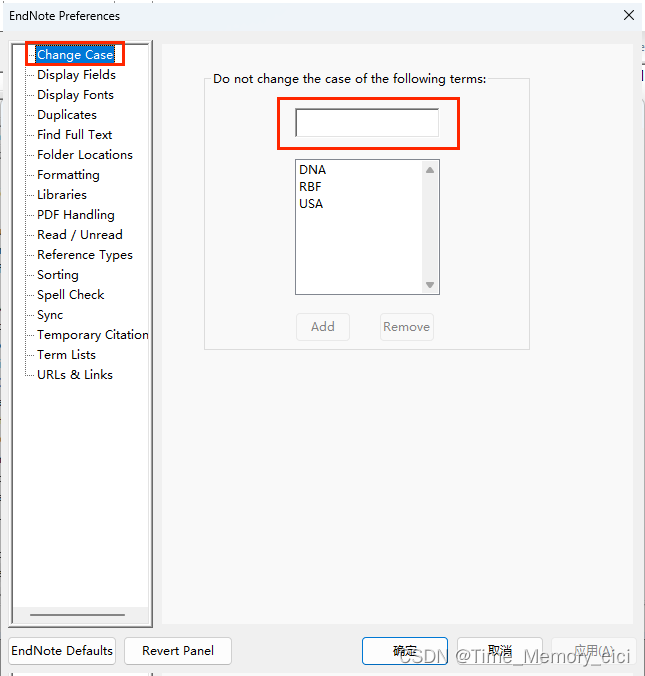Cancel with the 取消 button

500,651
